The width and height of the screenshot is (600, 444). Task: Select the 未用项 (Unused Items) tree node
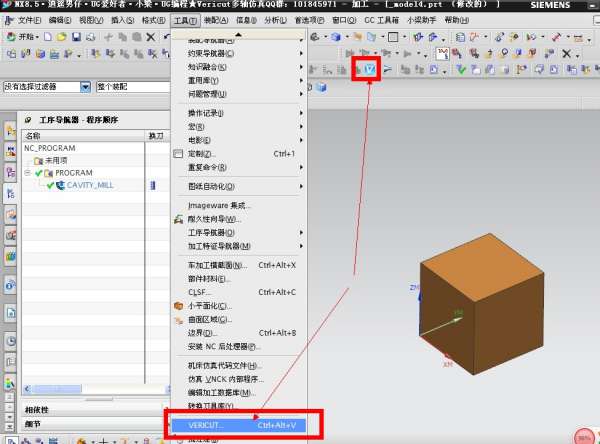[x=55, y=160]
